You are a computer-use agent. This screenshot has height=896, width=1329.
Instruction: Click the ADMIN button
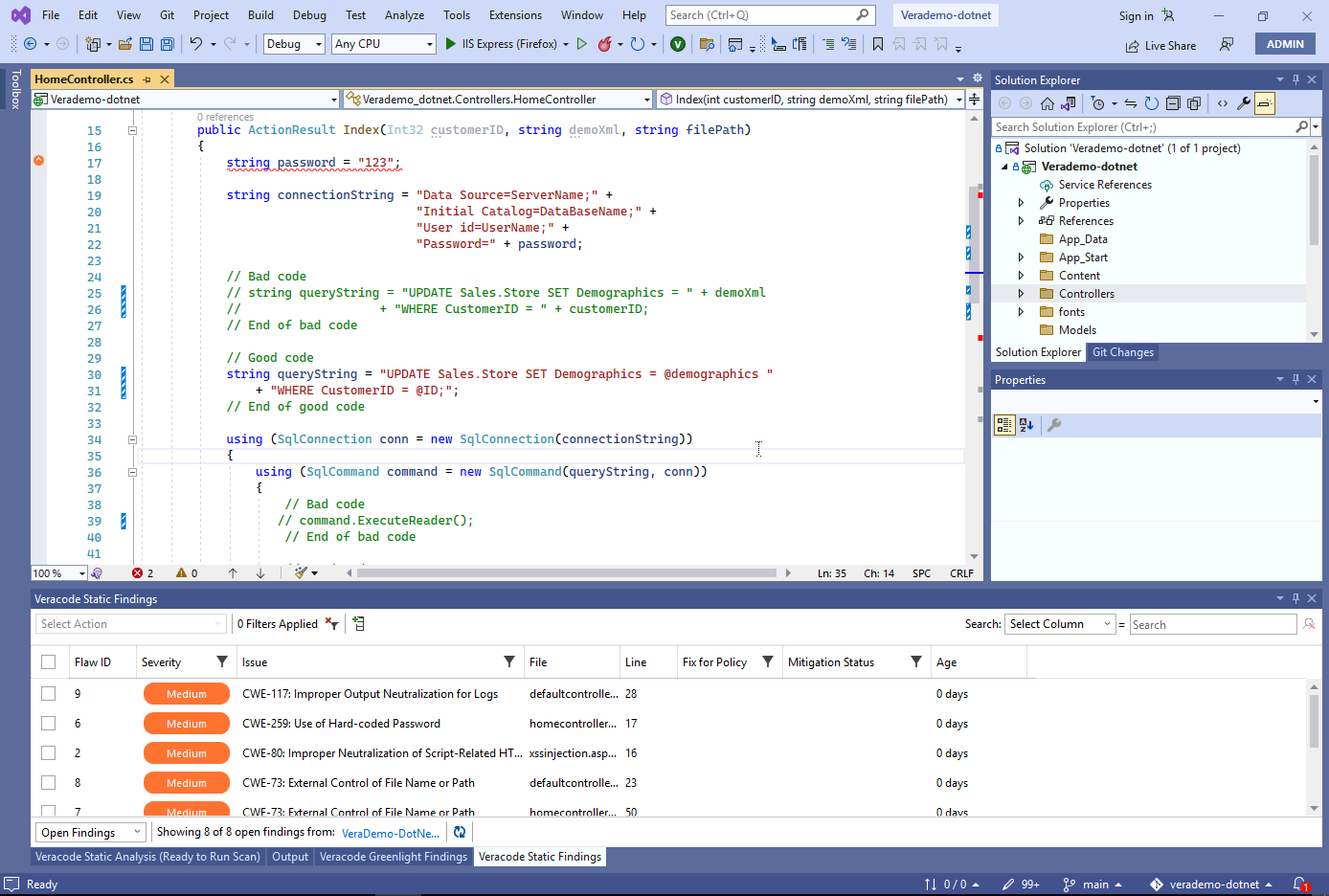point(1285,44)
